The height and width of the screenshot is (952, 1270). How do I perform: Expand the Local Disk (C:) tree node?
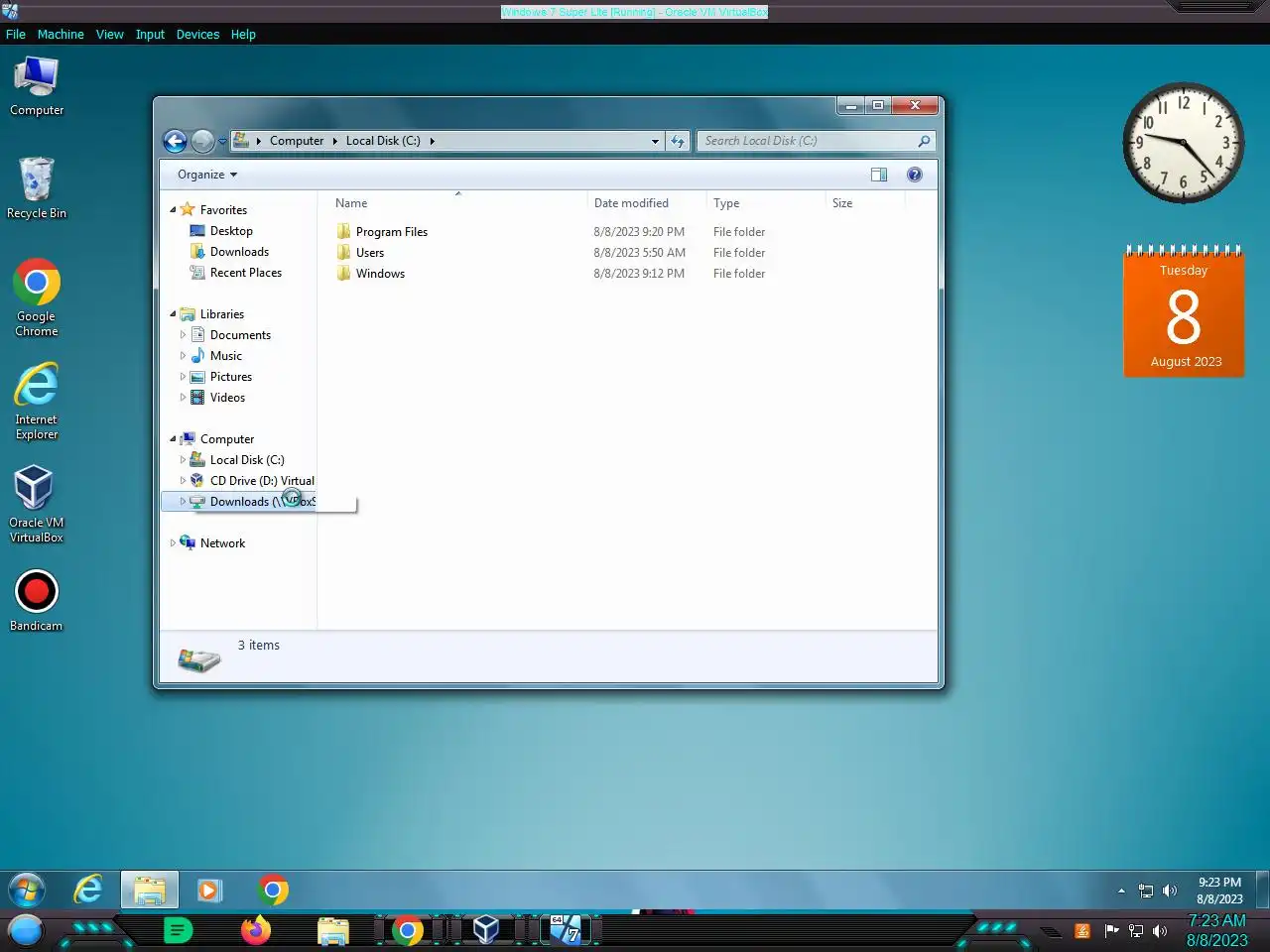[x=183, y=460]
